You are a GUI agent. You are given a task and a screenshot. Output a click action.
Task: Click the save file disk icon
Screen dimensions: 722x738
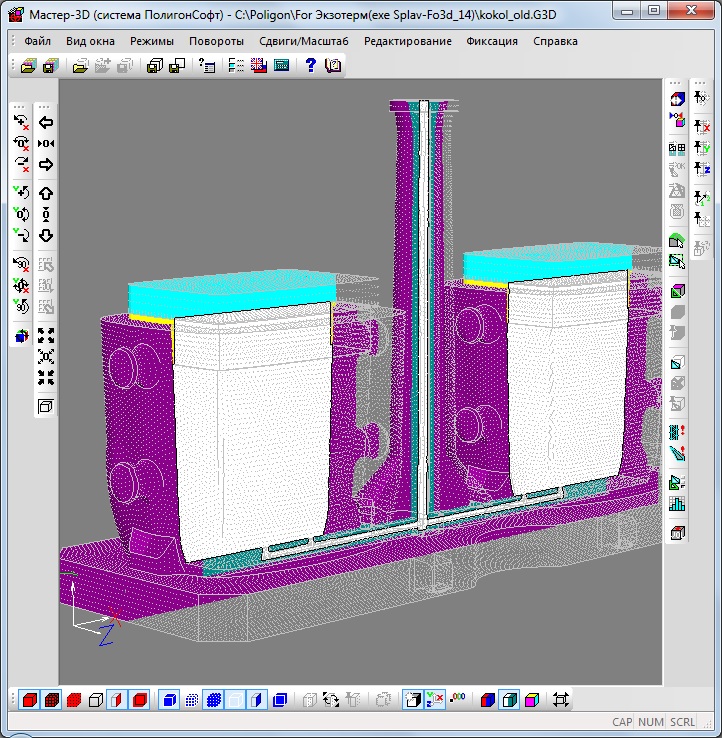tap(49, 66)
